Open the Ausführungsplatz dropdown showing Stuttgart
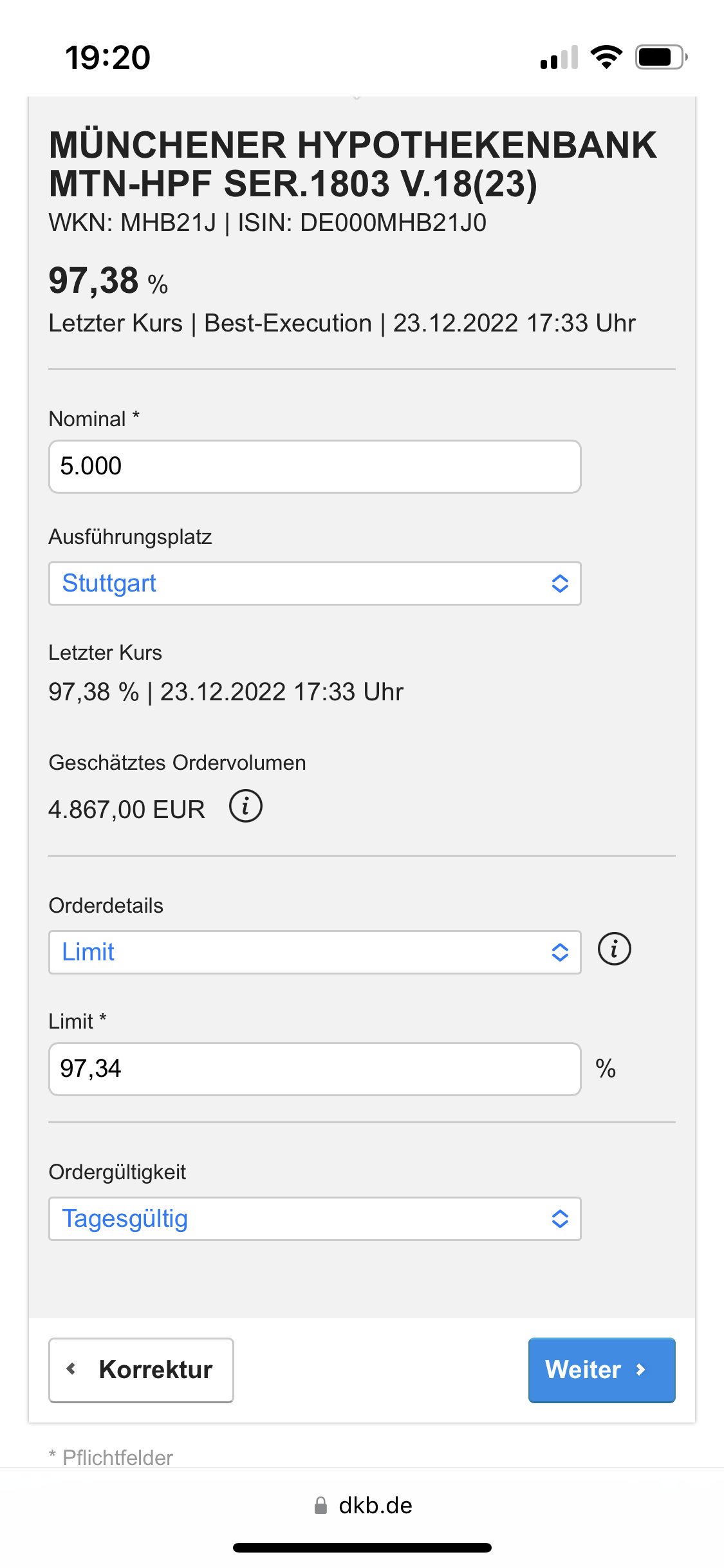The image size is (724, 1568). coord(315,583)
